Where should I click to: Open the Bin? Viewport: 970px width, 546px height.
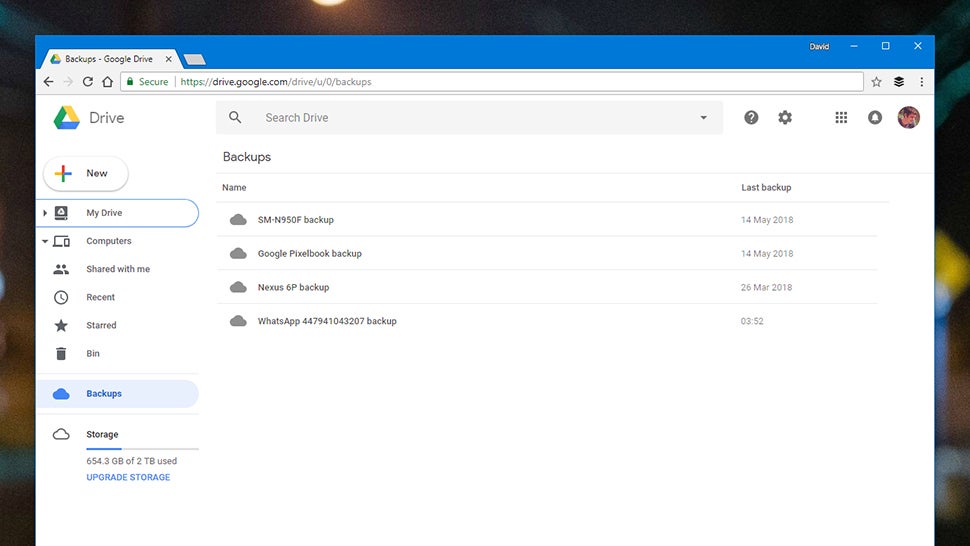(118, 354)
